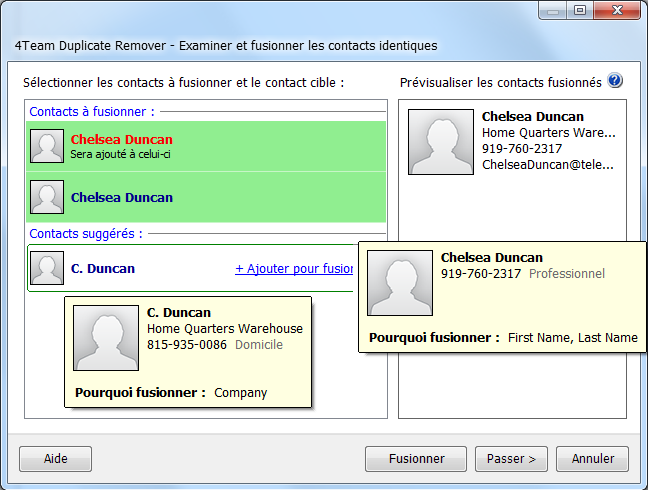Image resolution: width=648 pixels, height=490 pixels.
Task: Click avatar beside blue Chelsea Duncan entry
Action: pos(47,197)
